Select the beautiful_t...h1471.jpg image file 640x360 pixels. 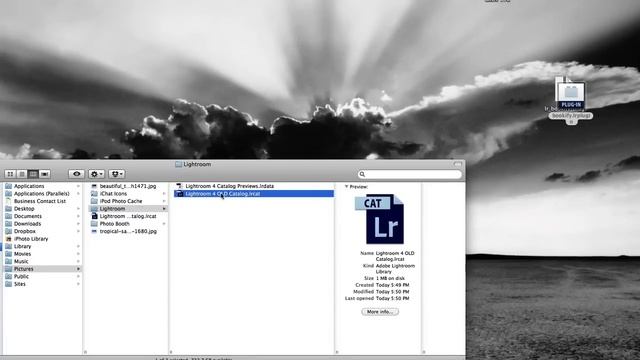coord(128,186)
